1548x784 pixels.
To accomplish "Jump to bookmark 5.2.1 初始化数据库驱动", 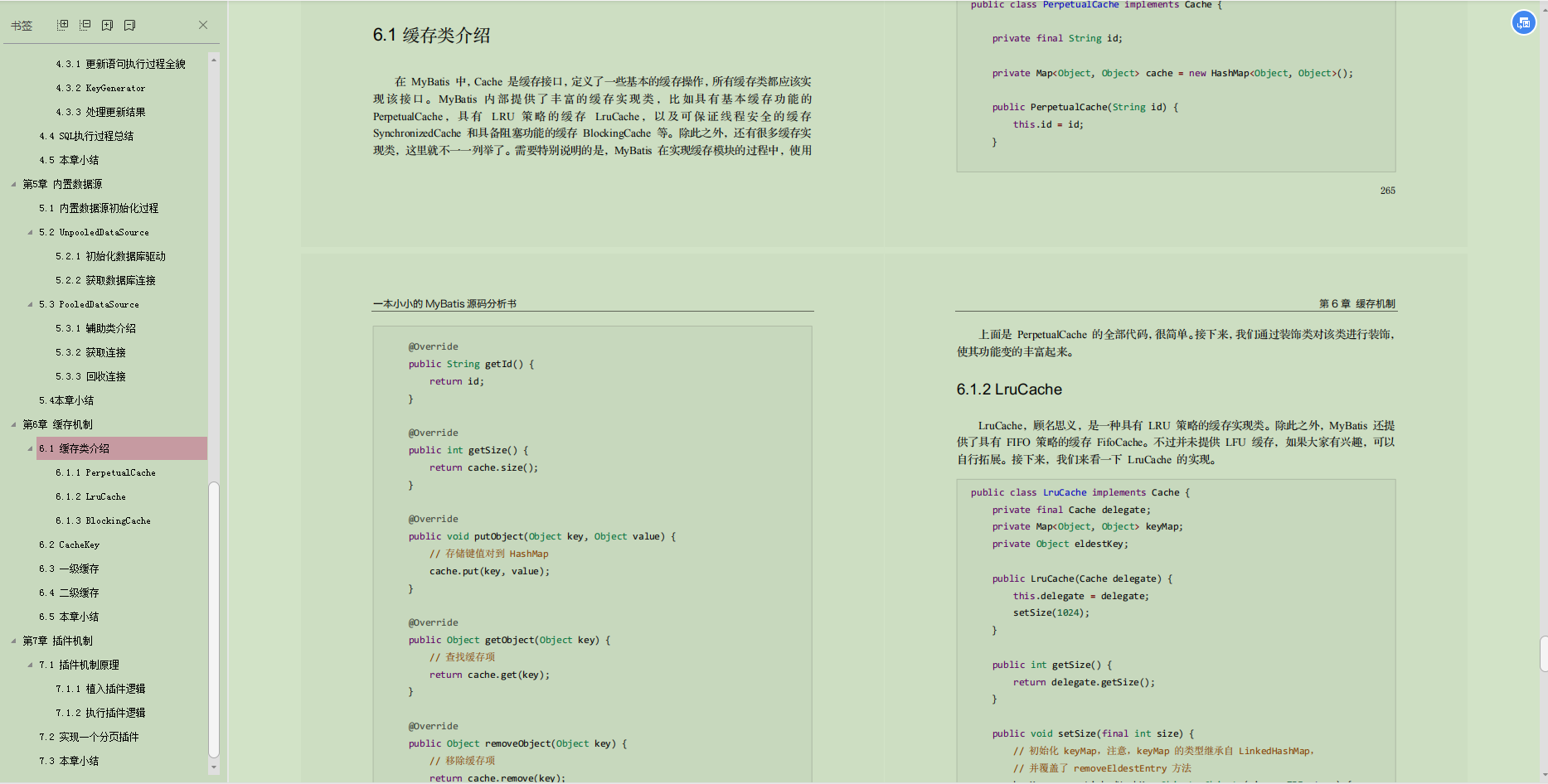I will [110, 256].
